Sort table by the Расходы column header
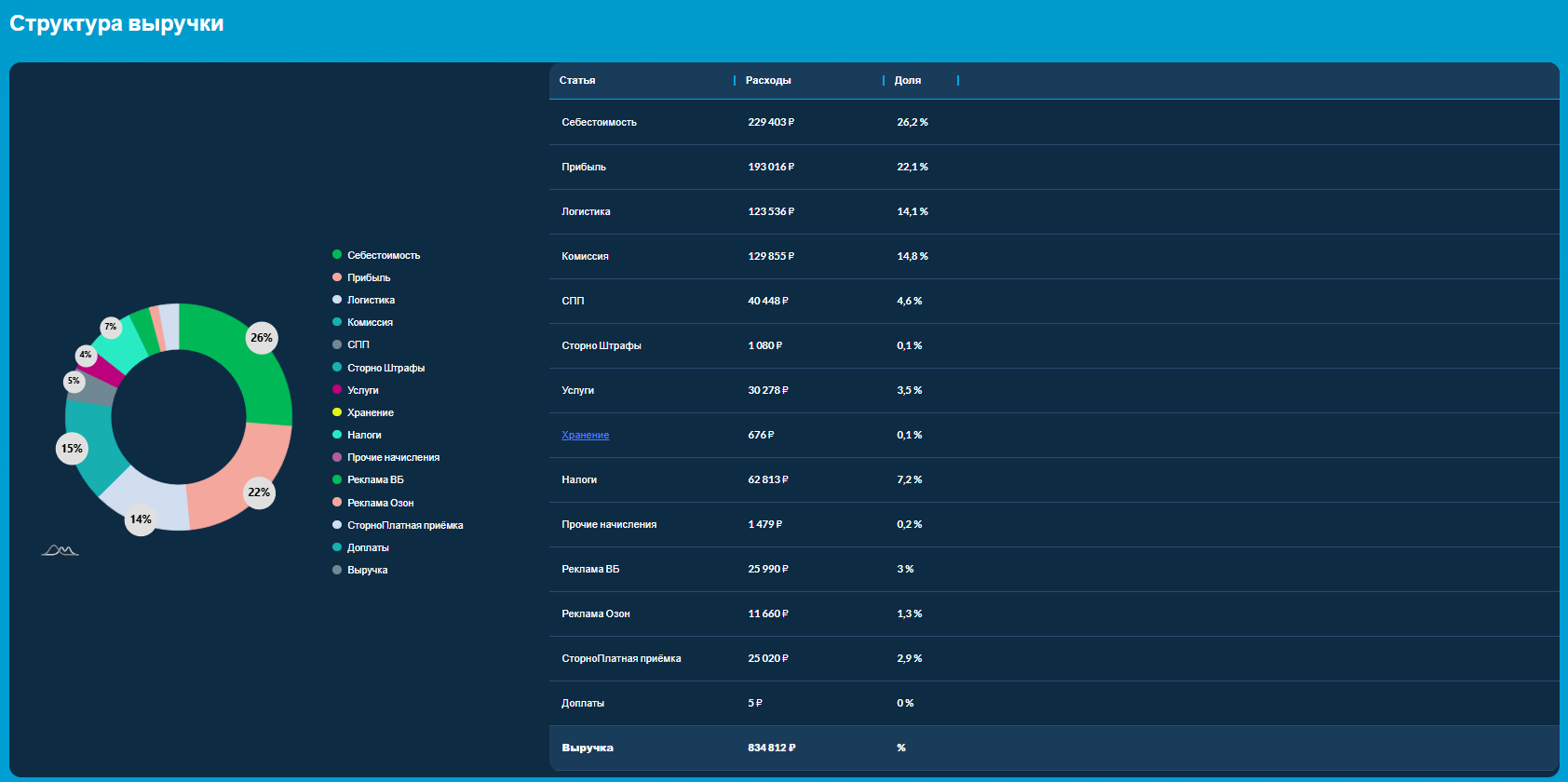 [x=768, y=81]
